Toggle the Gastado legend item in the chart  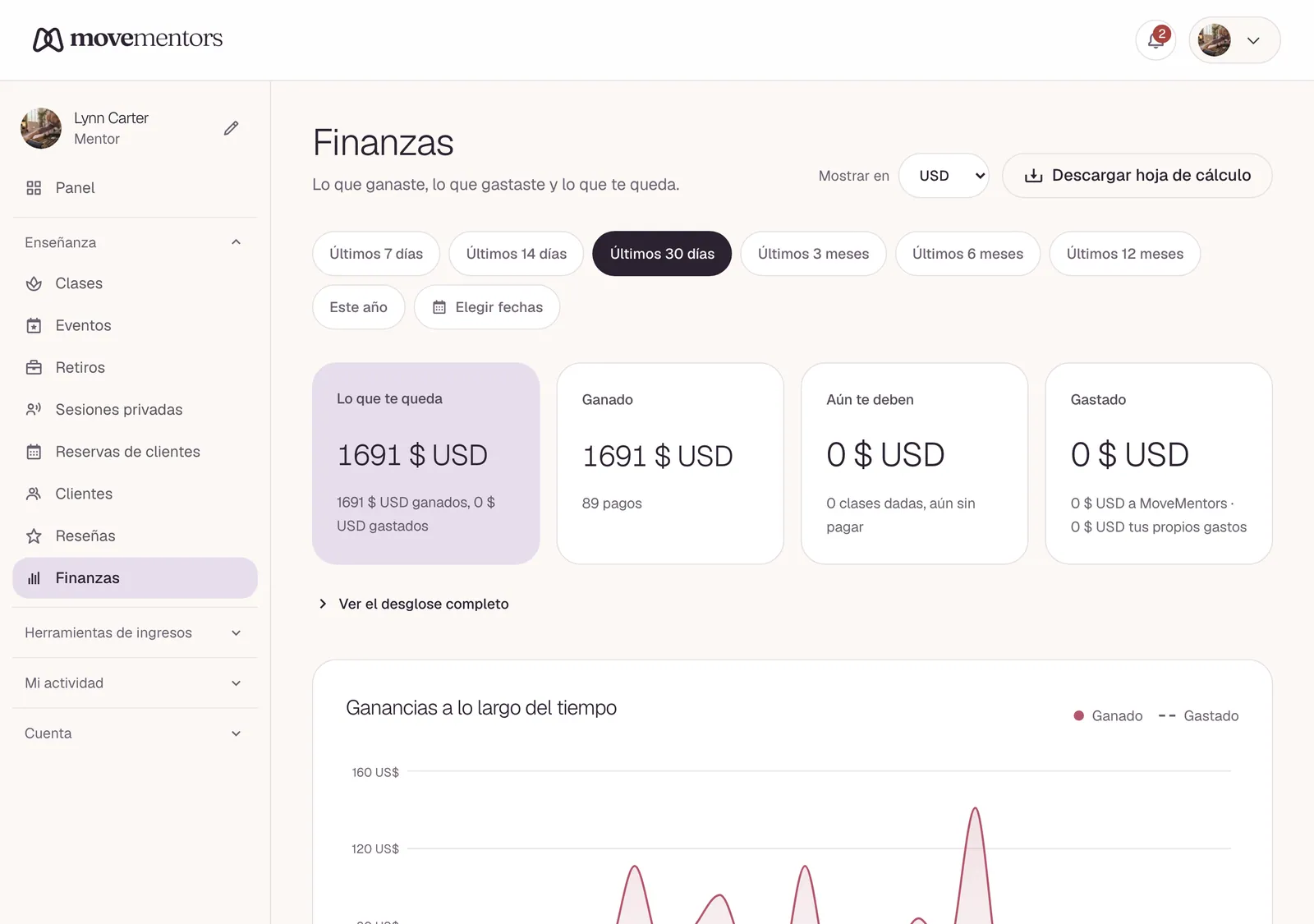tap(1198, 716)
